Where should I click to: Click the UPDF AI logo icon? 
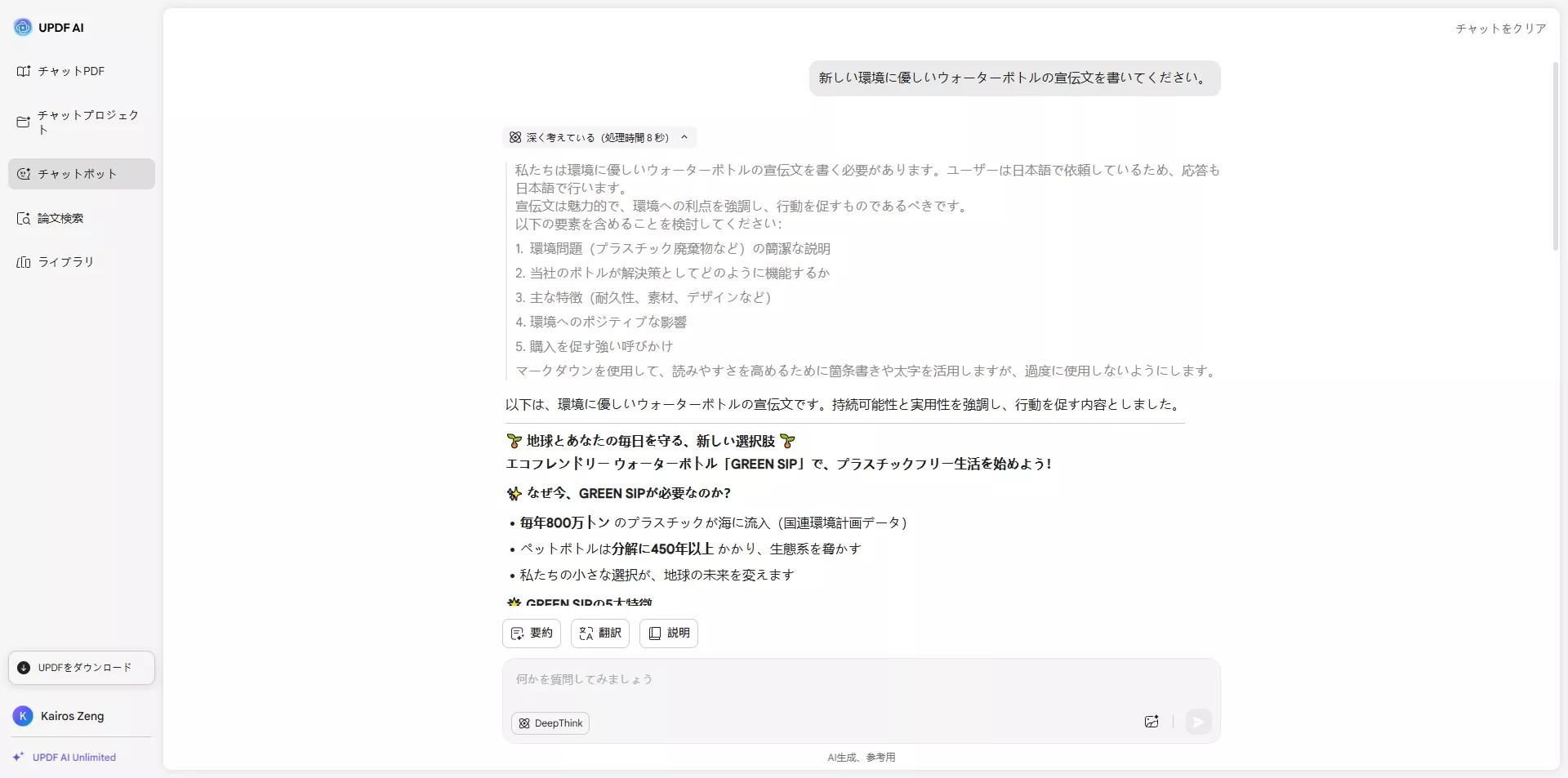23,27
